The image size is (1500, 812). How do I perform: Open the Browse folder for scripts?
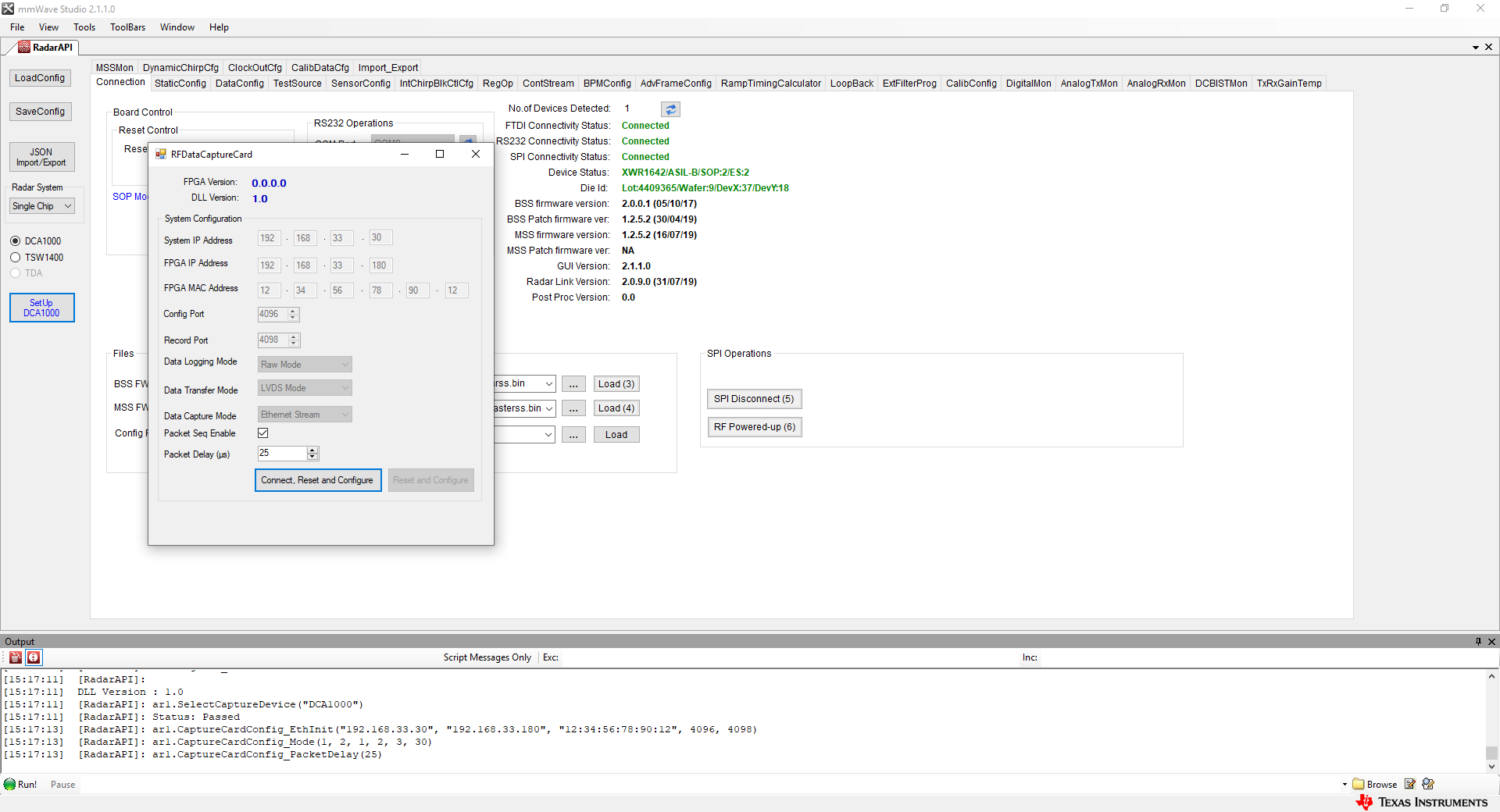(x=1375, y=785)
